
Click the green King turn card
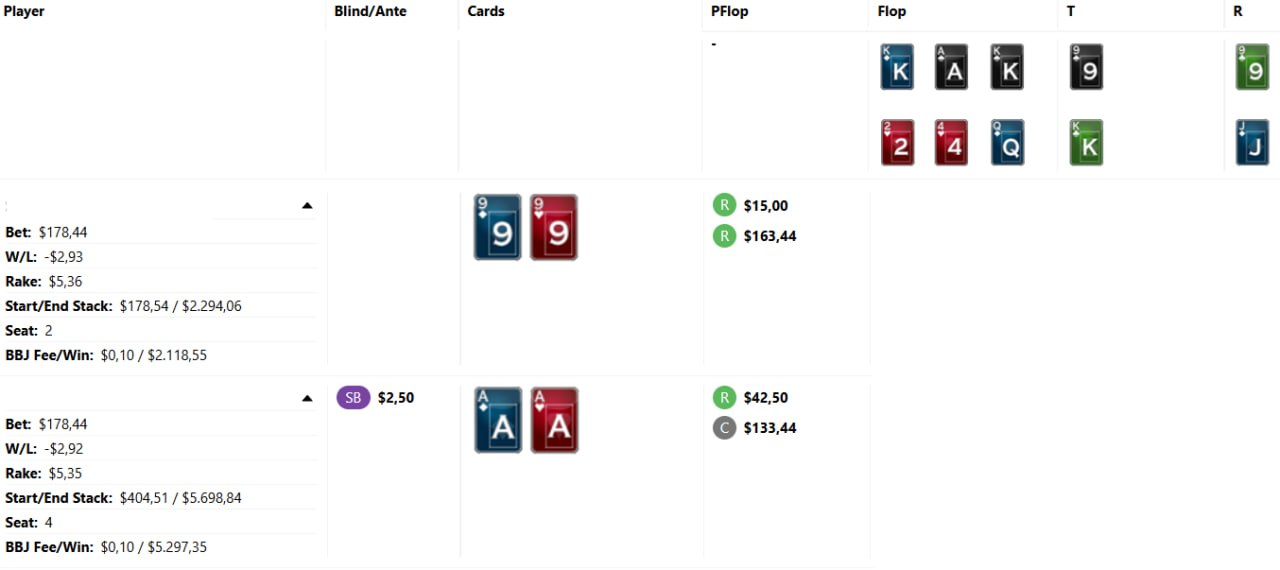pos(1086,143)
